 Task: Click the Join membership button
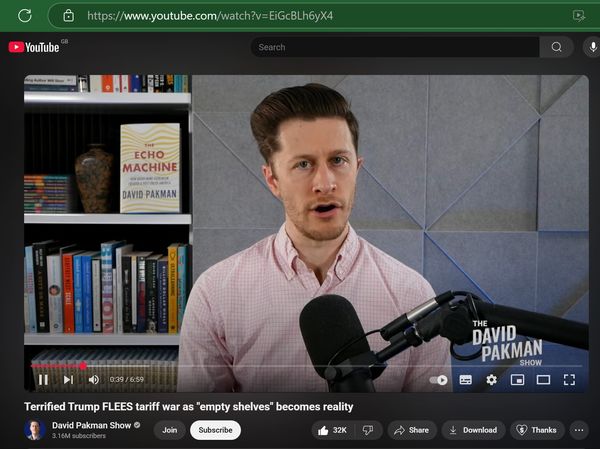coord(170,430)
